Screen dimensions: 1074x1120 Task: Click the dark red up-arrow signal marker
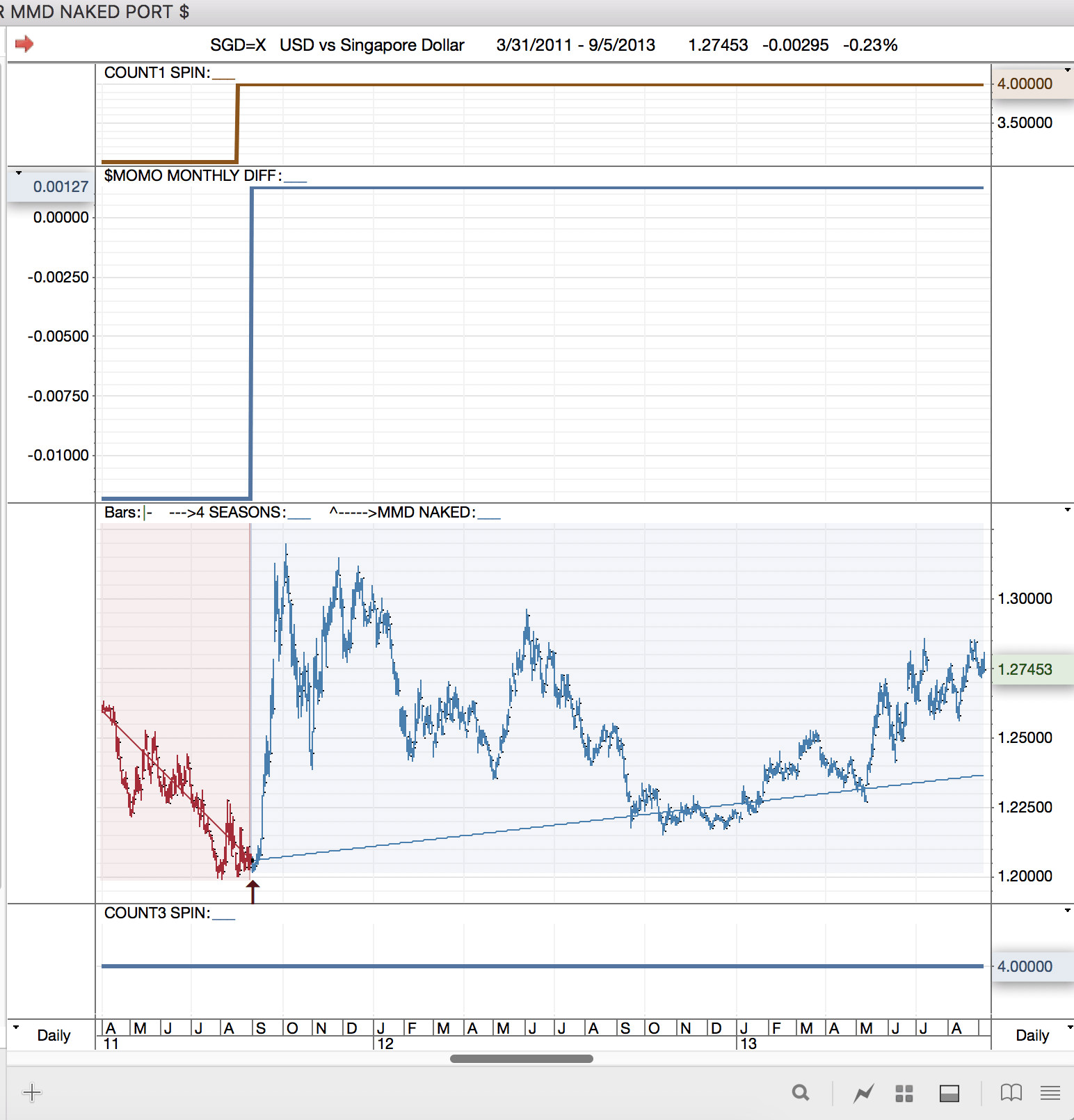pos(253,891)
